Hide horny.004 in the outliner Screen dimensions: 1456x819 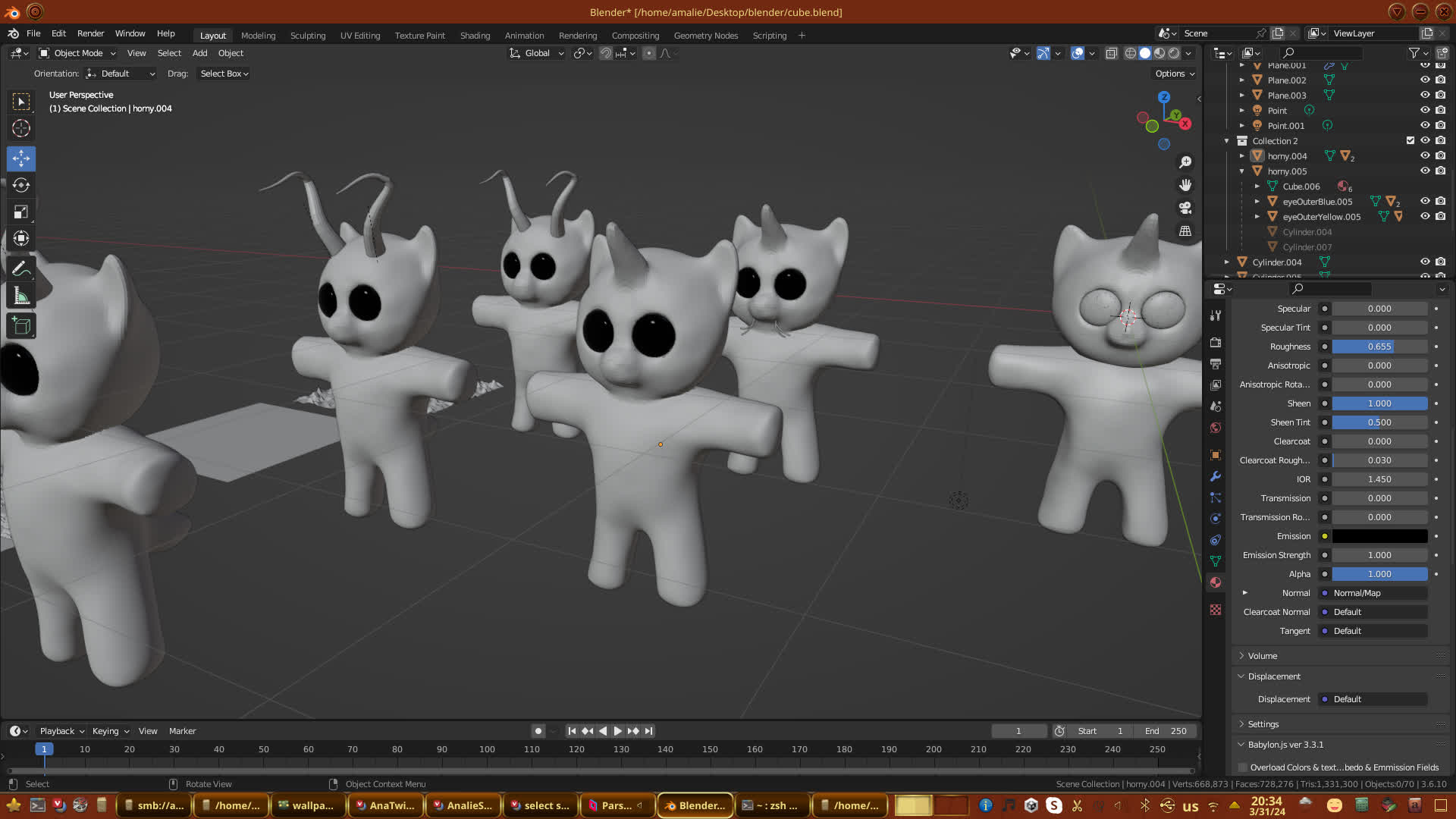[x=1425, y=156]
